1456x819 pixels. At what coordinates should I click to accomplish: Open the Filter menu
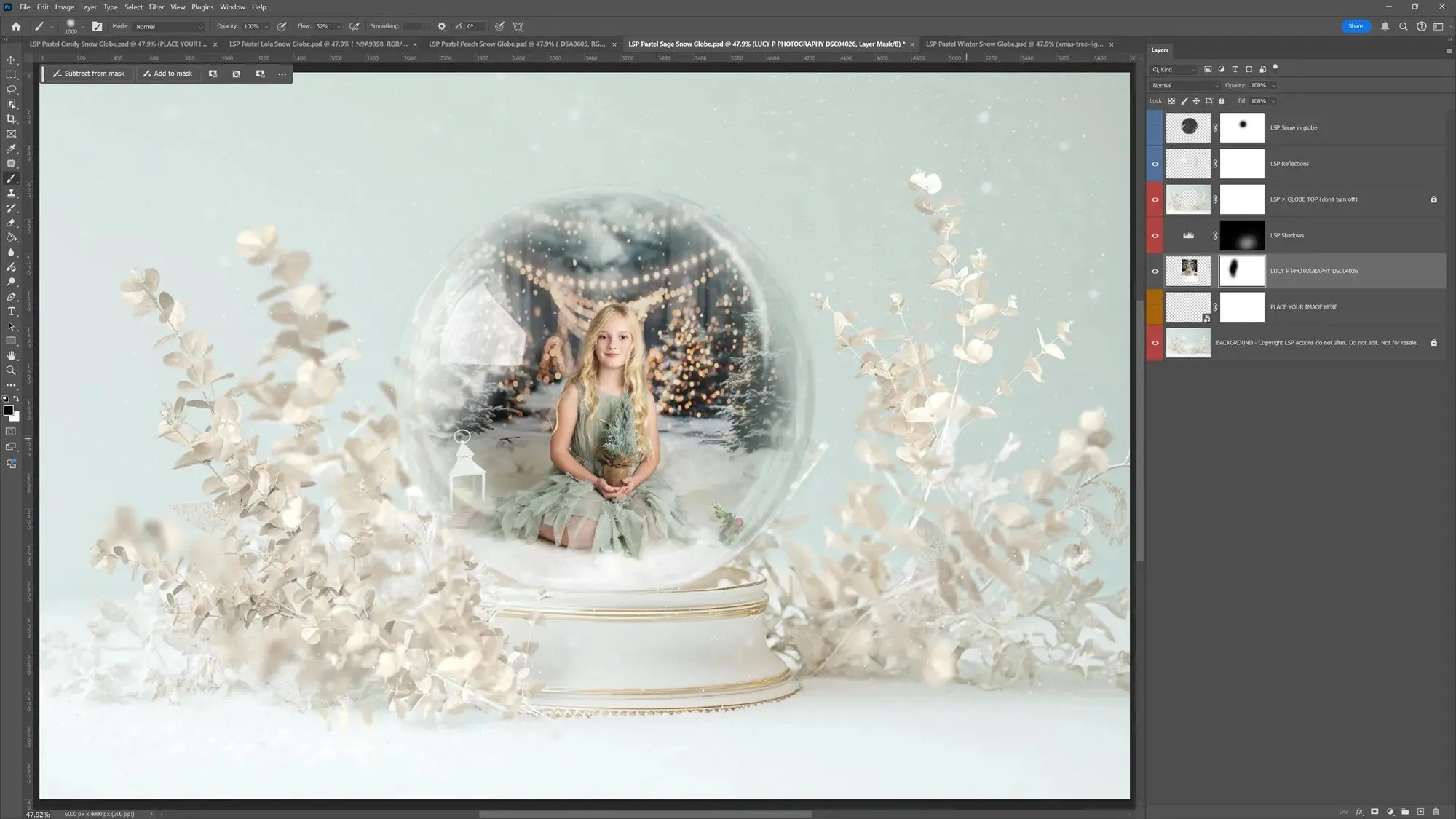[157, 7]
